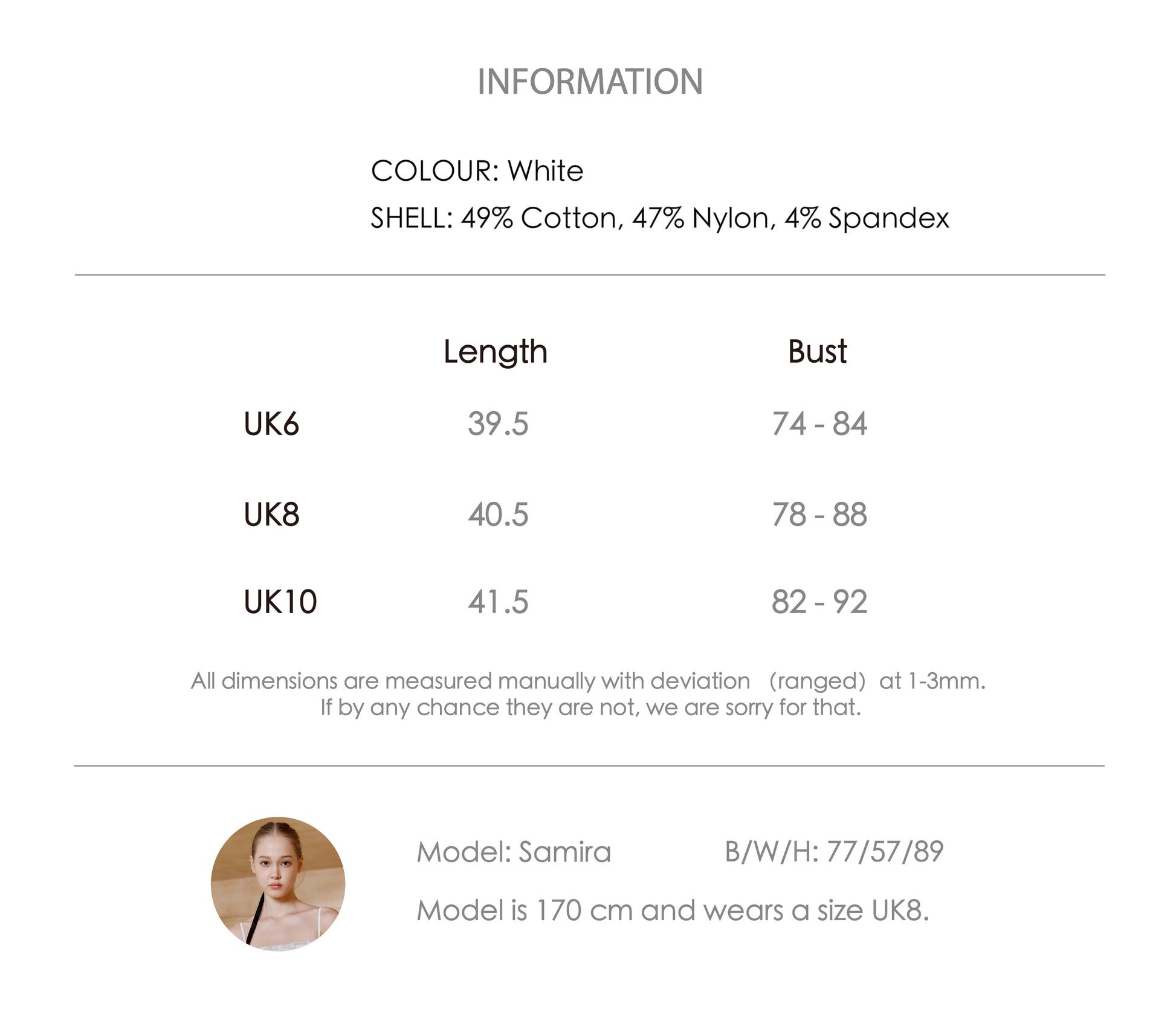Click the UK8 size row label

point(271,515)
